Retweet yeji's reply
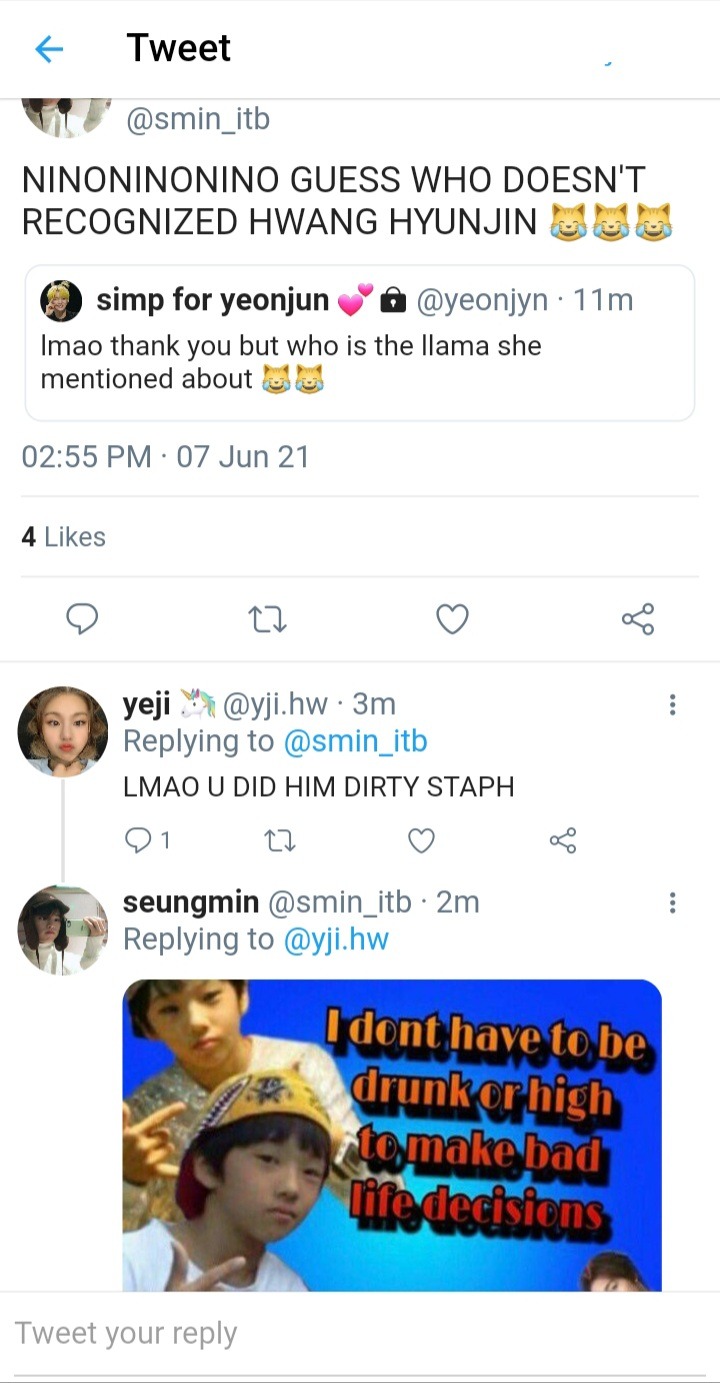 pos(283,841)
